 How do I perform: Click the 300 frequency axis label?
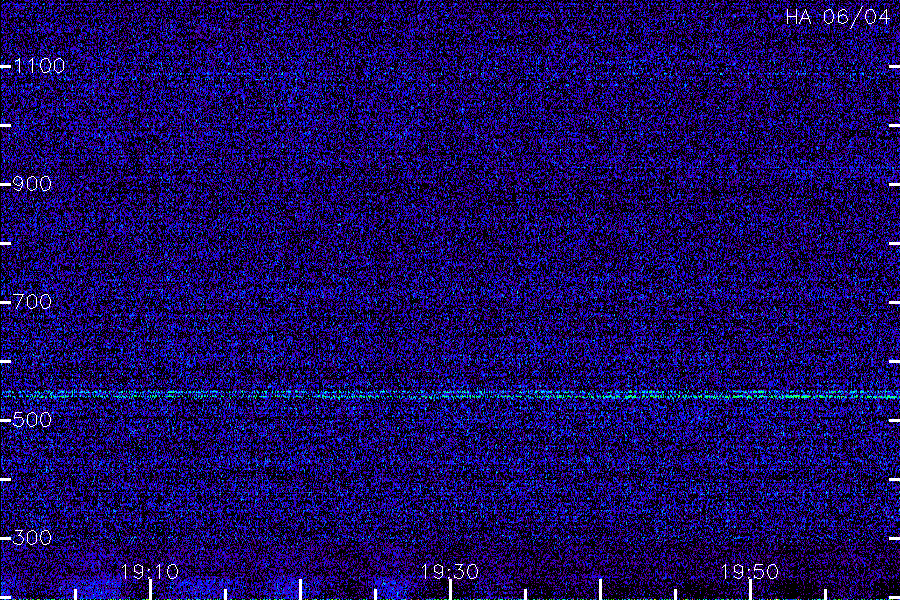(32, 538)
